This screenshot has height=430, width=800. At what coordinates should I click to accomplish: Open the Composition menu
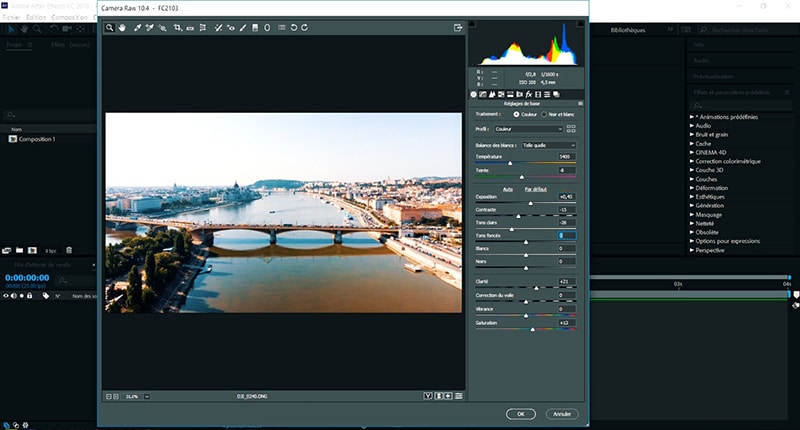pyautogui.click(x=69, y=18)
